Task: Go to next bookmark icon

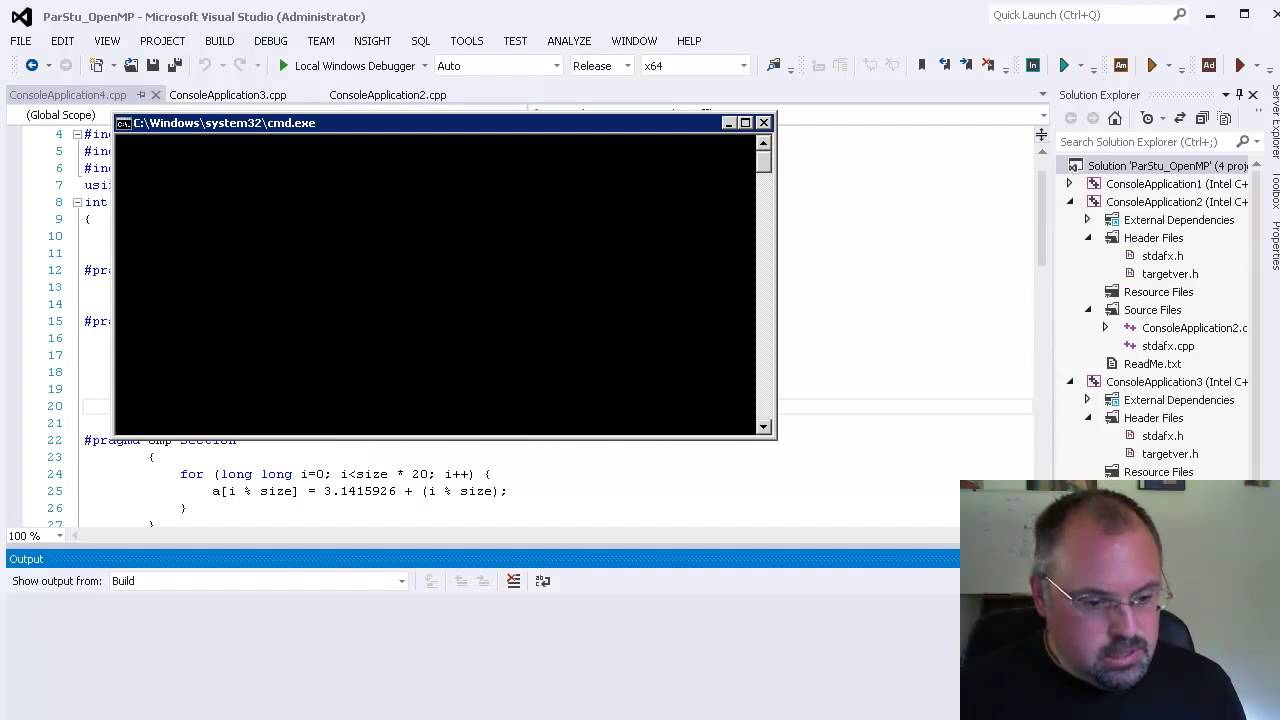Action: click(x=966, y=65)
